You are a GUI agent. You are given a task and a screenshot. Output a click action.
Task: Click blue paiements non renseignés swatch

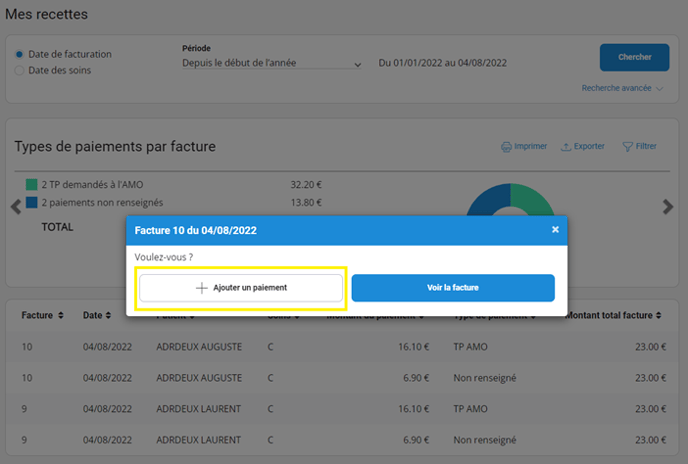click(32, 202)
